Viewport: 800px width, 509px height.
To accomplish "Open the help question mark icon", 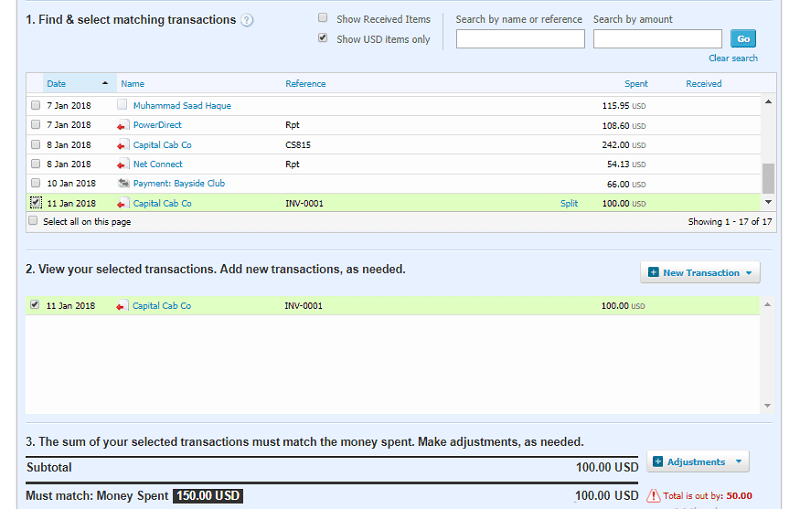I will (x=247, y=20).
